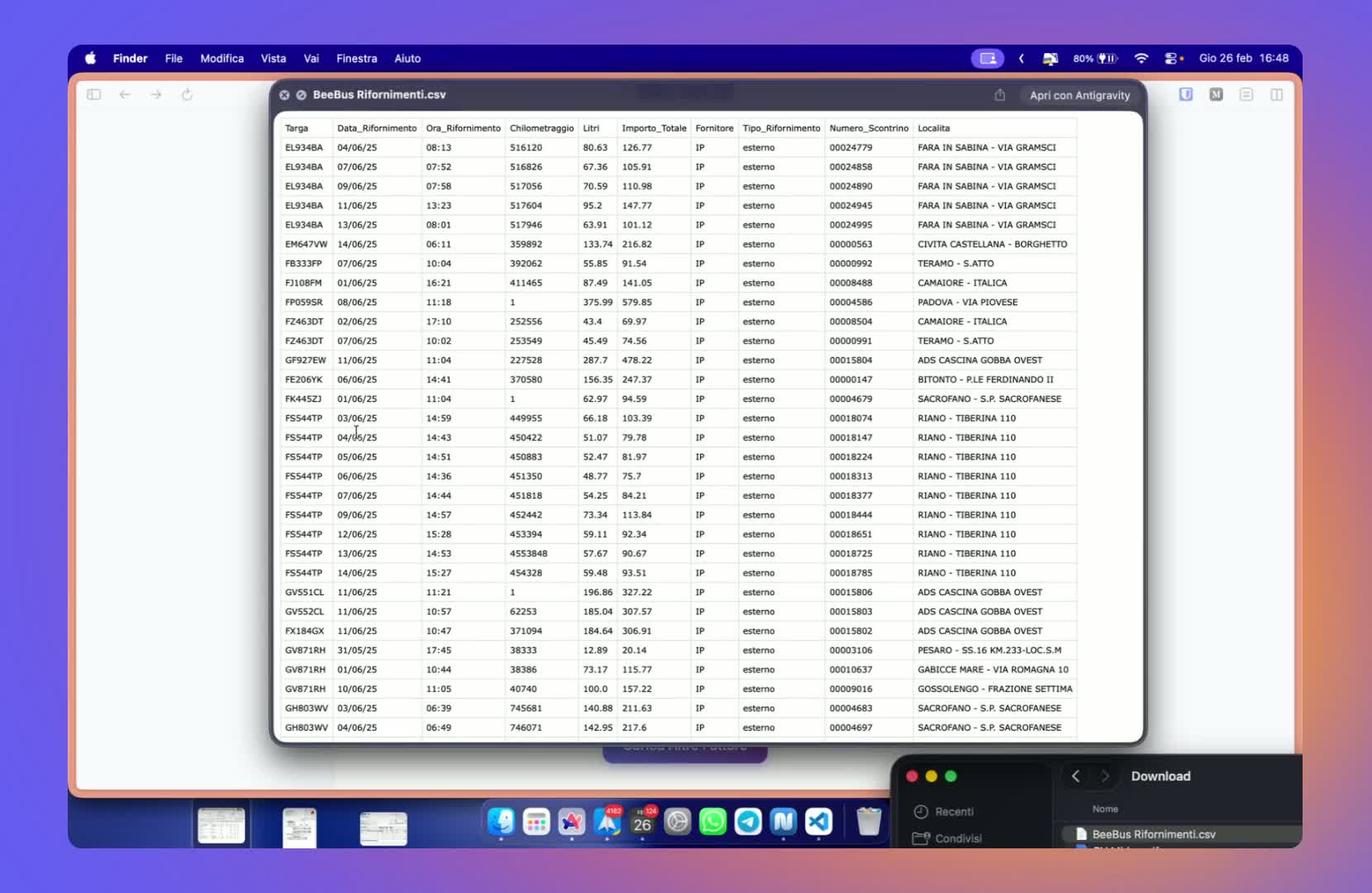This screenshot has width=1372, height=893.
Task: Close the BeeBus Rifornimenti.csv Quick Look preview
Action: click(284, 95)
